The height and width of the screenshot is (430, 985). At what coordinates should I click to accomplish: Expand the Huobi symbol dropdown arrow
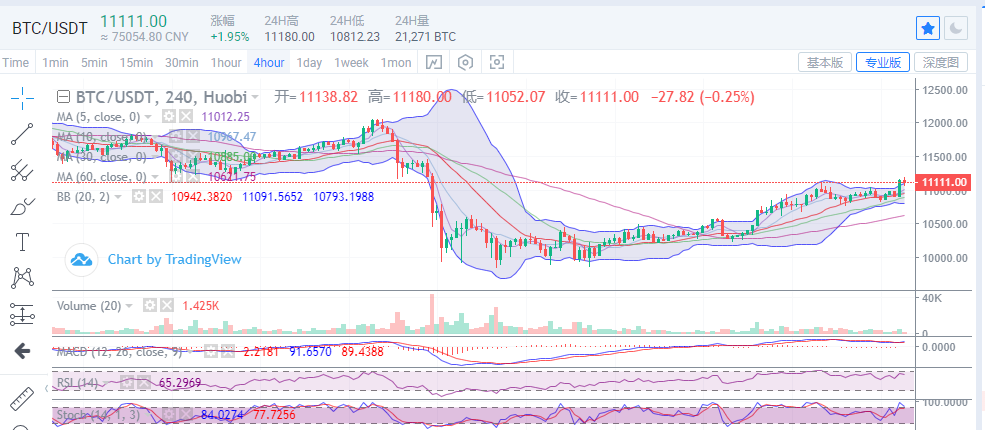254,97
